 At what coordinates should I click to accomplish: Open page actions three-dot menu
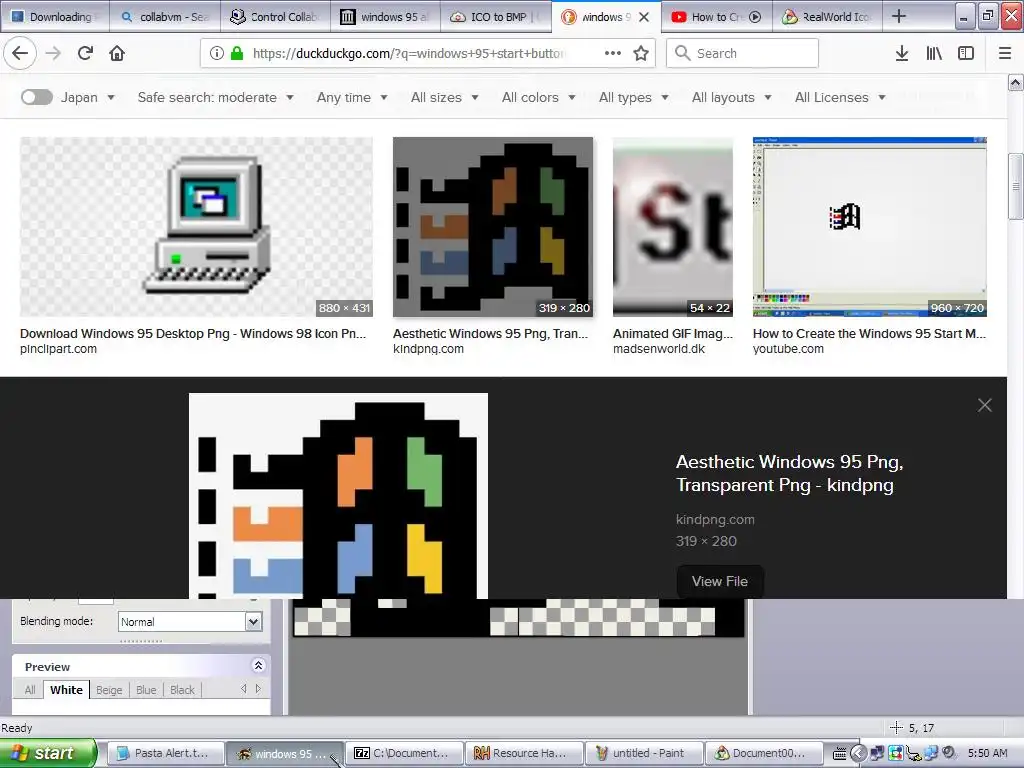(x=613, y=53)
